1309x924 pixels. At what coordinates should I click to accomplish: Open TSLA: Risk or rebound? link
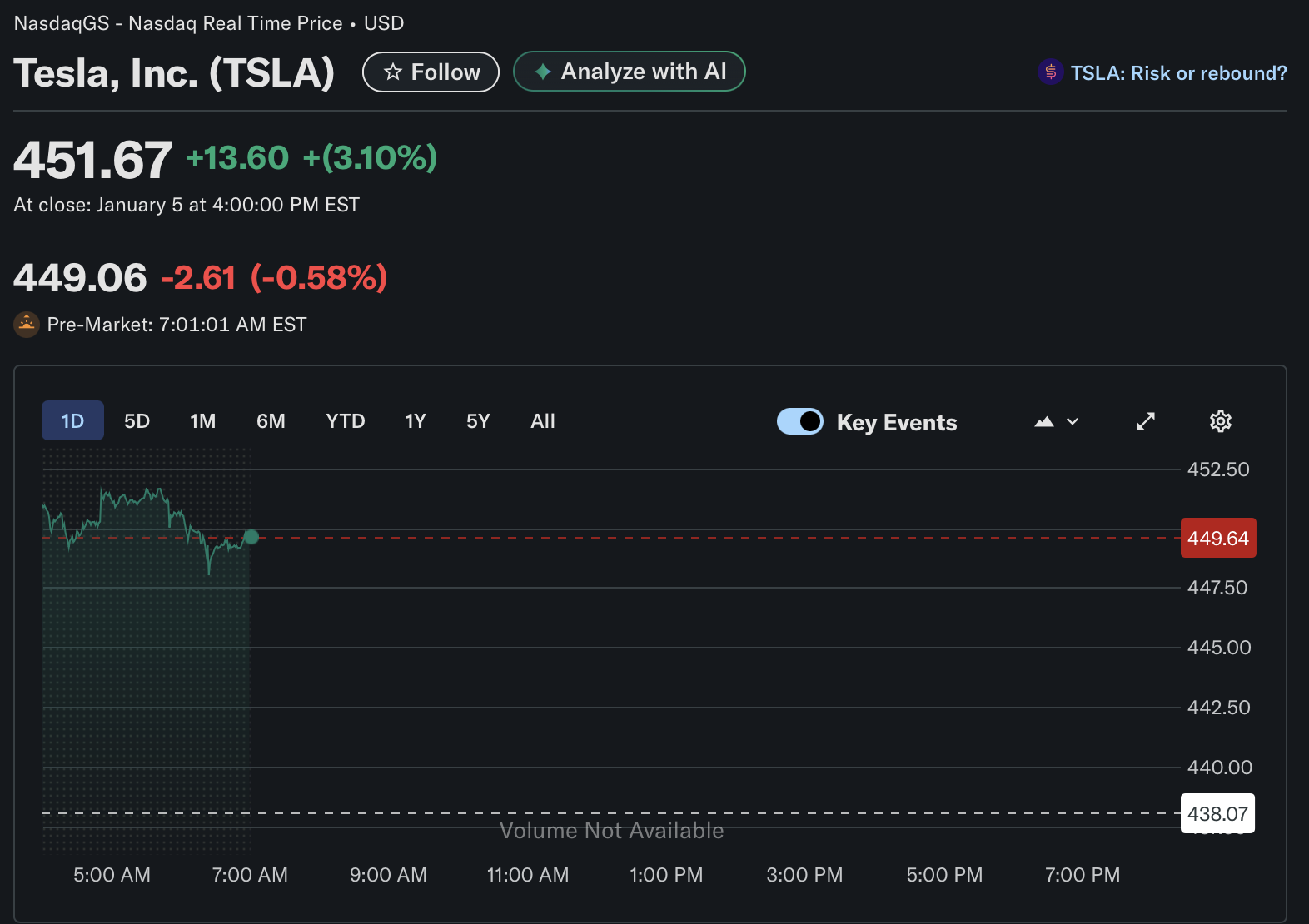click(1177, 73)
